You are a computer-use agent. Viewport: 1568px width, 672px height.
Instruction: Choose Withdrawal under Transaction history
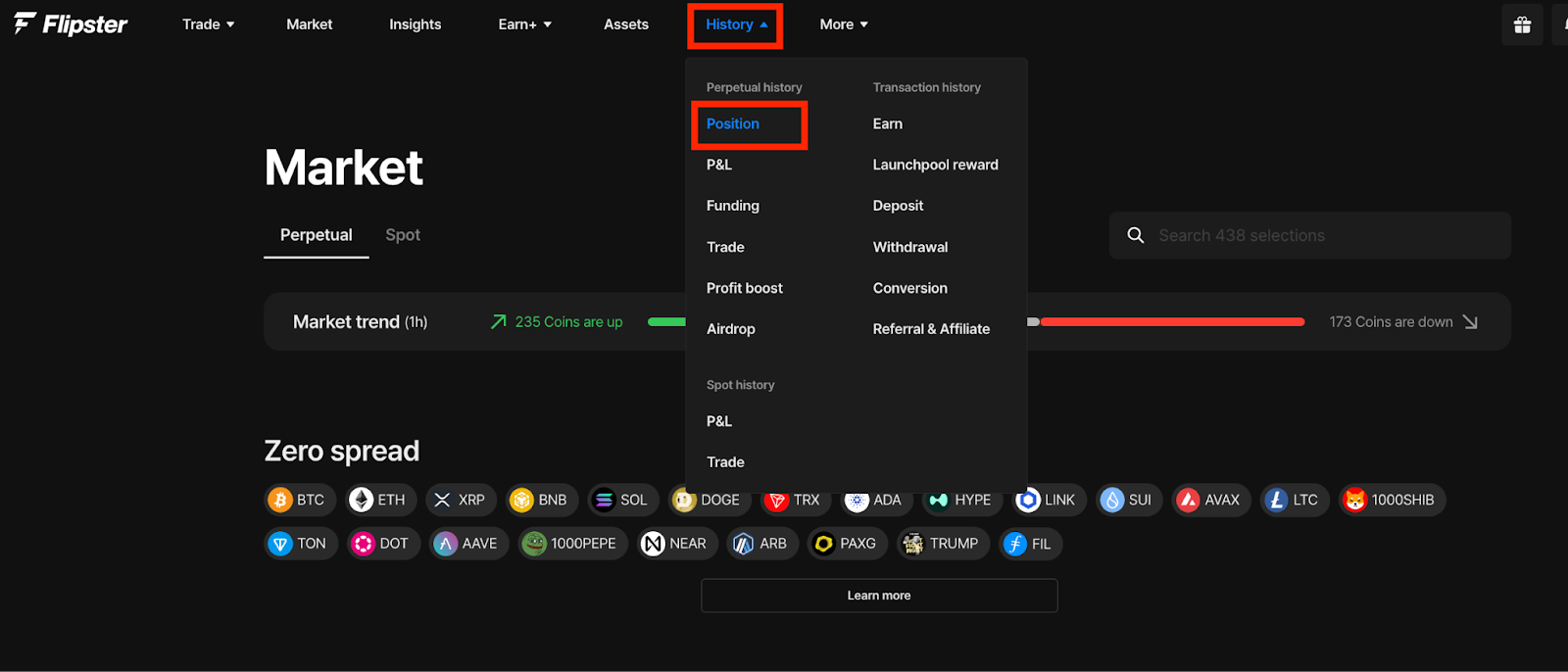click(x=910, y=247)
